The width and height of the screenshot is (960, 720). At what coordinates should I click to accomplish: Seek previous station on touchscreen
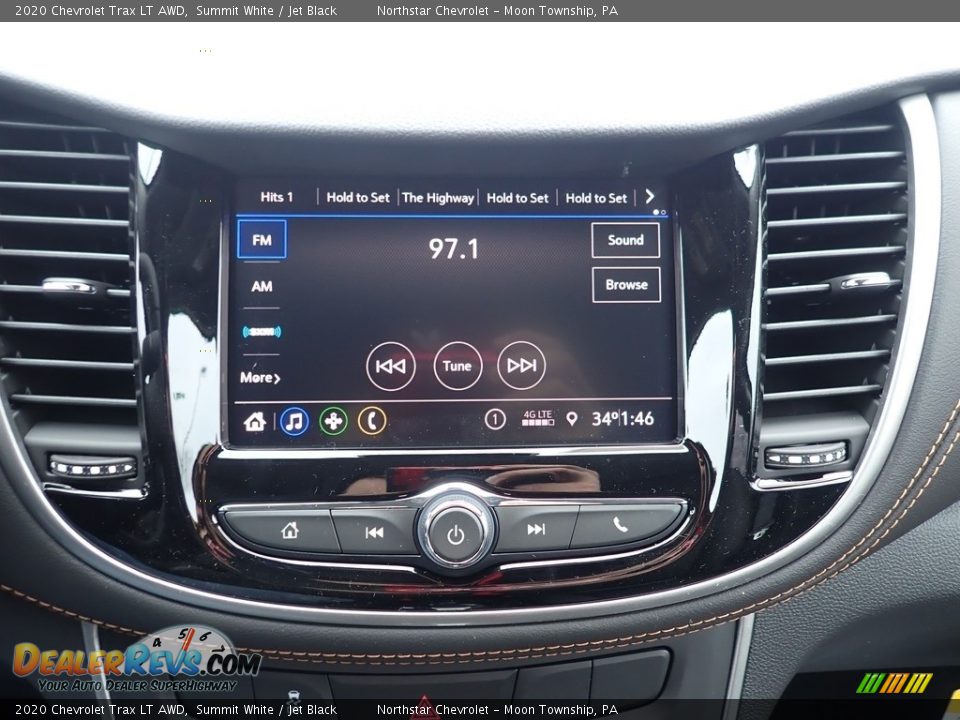(x=391, y=366)
